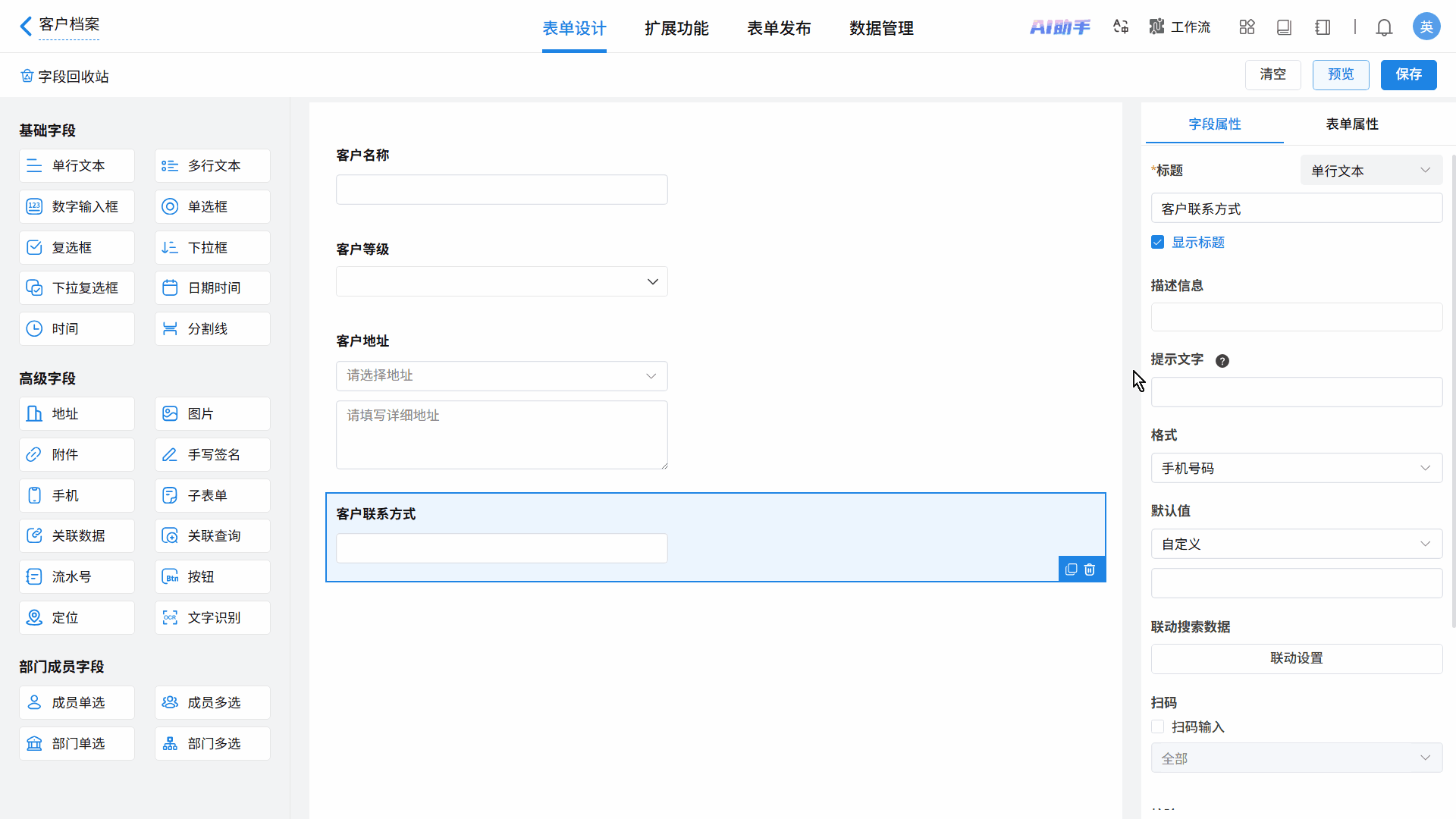
Task: Click the help icon beside 提示文字
Action: click(1222, 361)
